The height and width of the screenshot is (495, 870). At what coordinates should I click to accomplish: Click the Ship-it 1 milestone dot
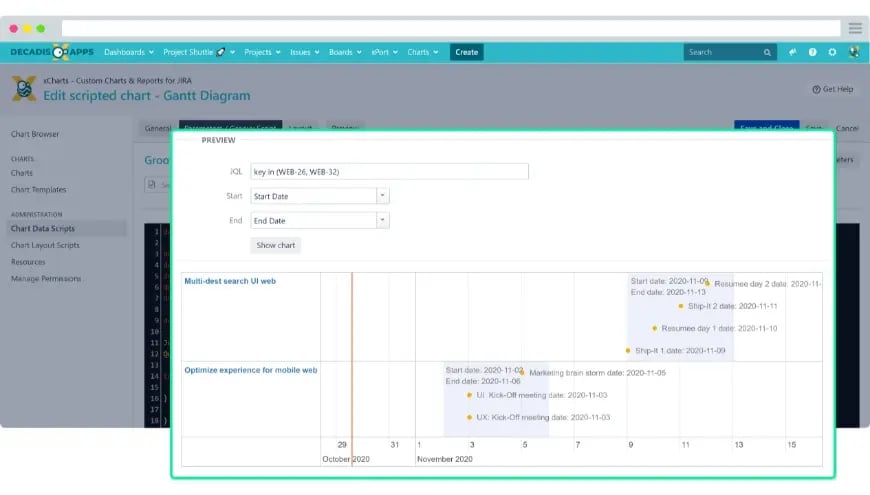[x=628, y=351]
